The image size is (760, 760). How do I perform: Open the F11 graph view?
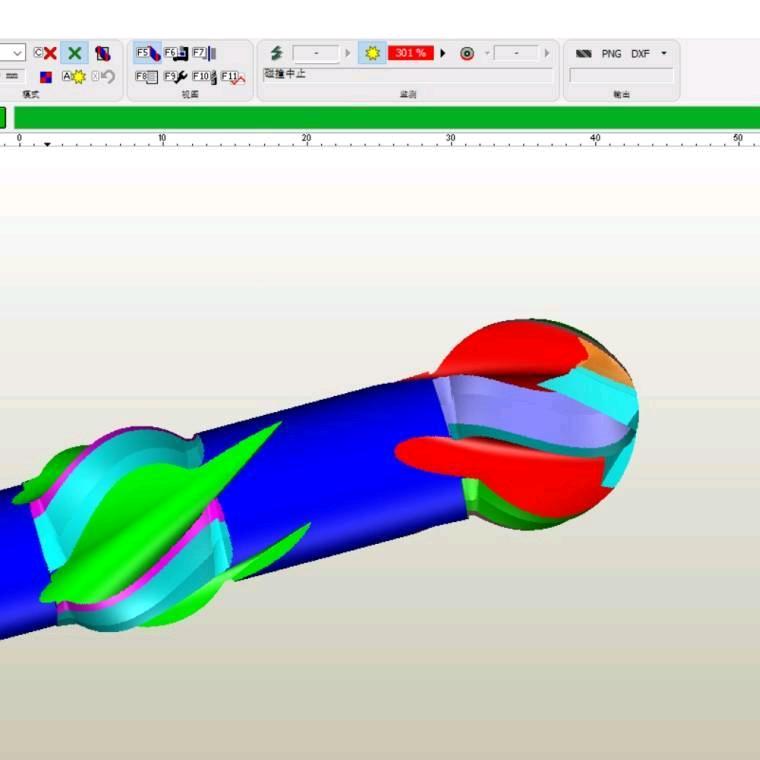tap(232, 77)
